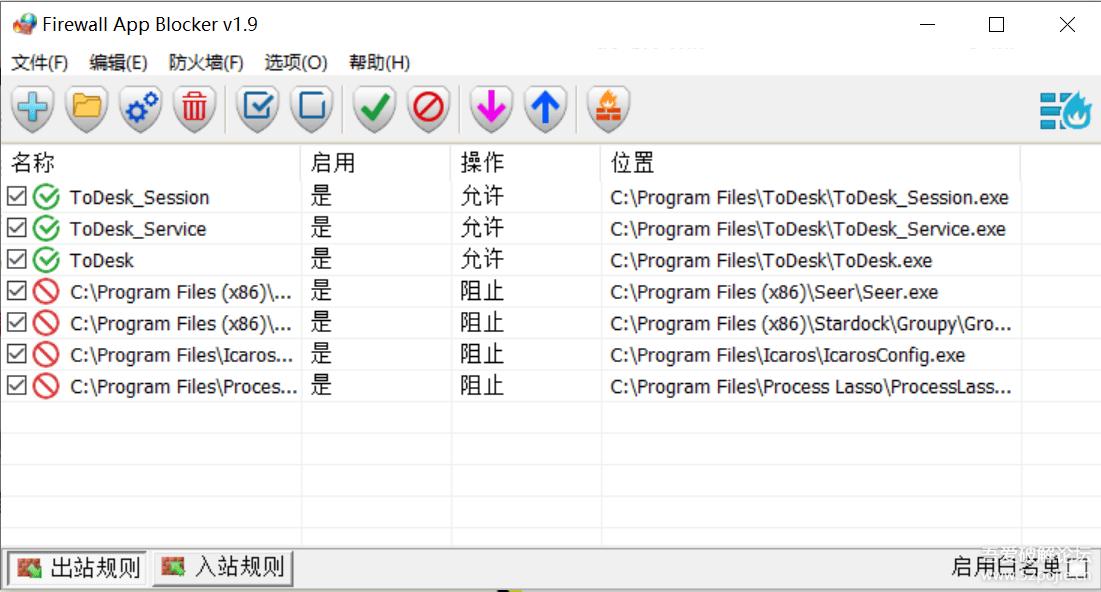1101x592 pixels.
Task: Click the ToDesk_Service.exe location path
Action: pos(807,229)
